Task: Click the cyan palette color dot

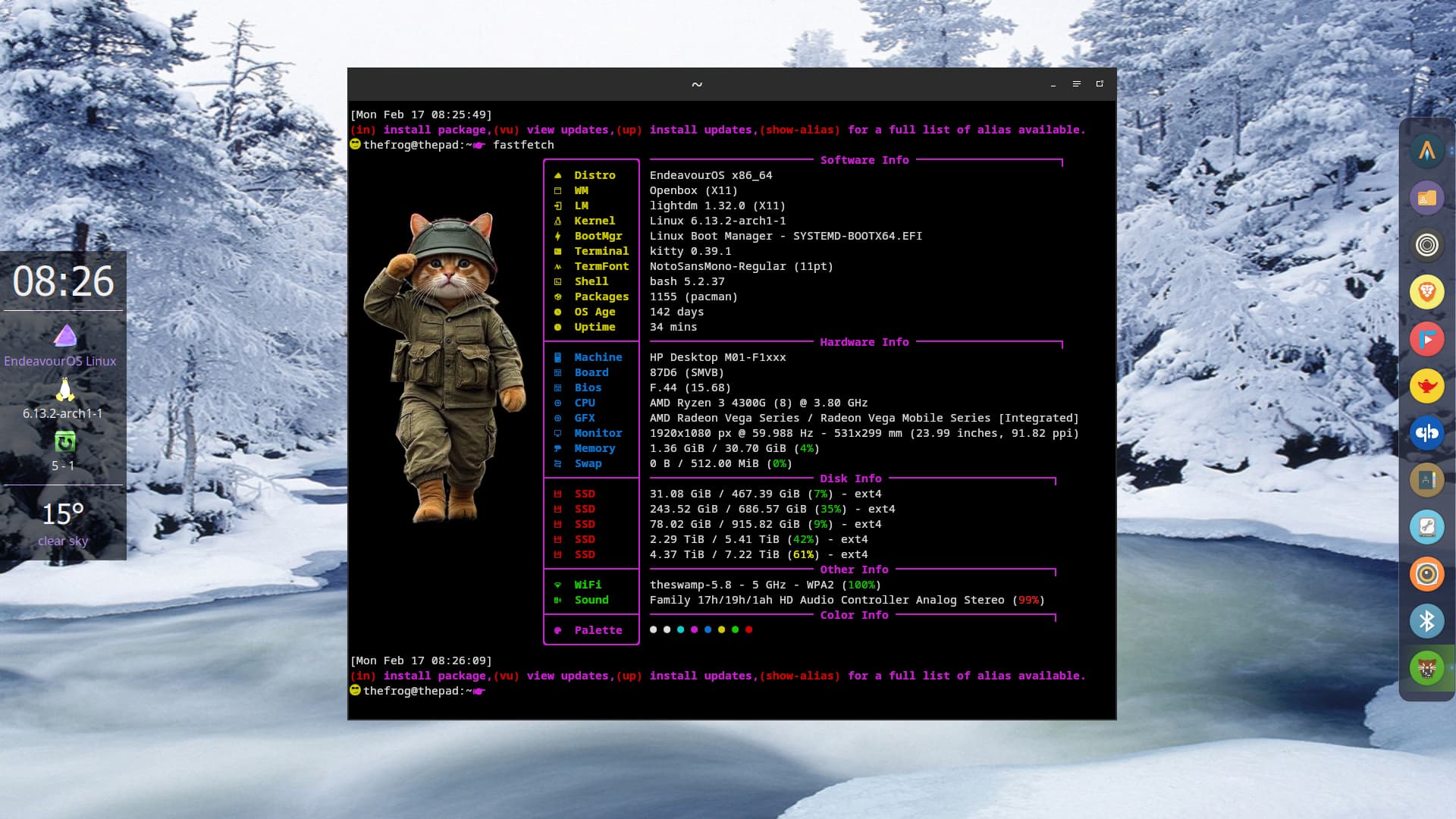Action: [x=681, y=629]
